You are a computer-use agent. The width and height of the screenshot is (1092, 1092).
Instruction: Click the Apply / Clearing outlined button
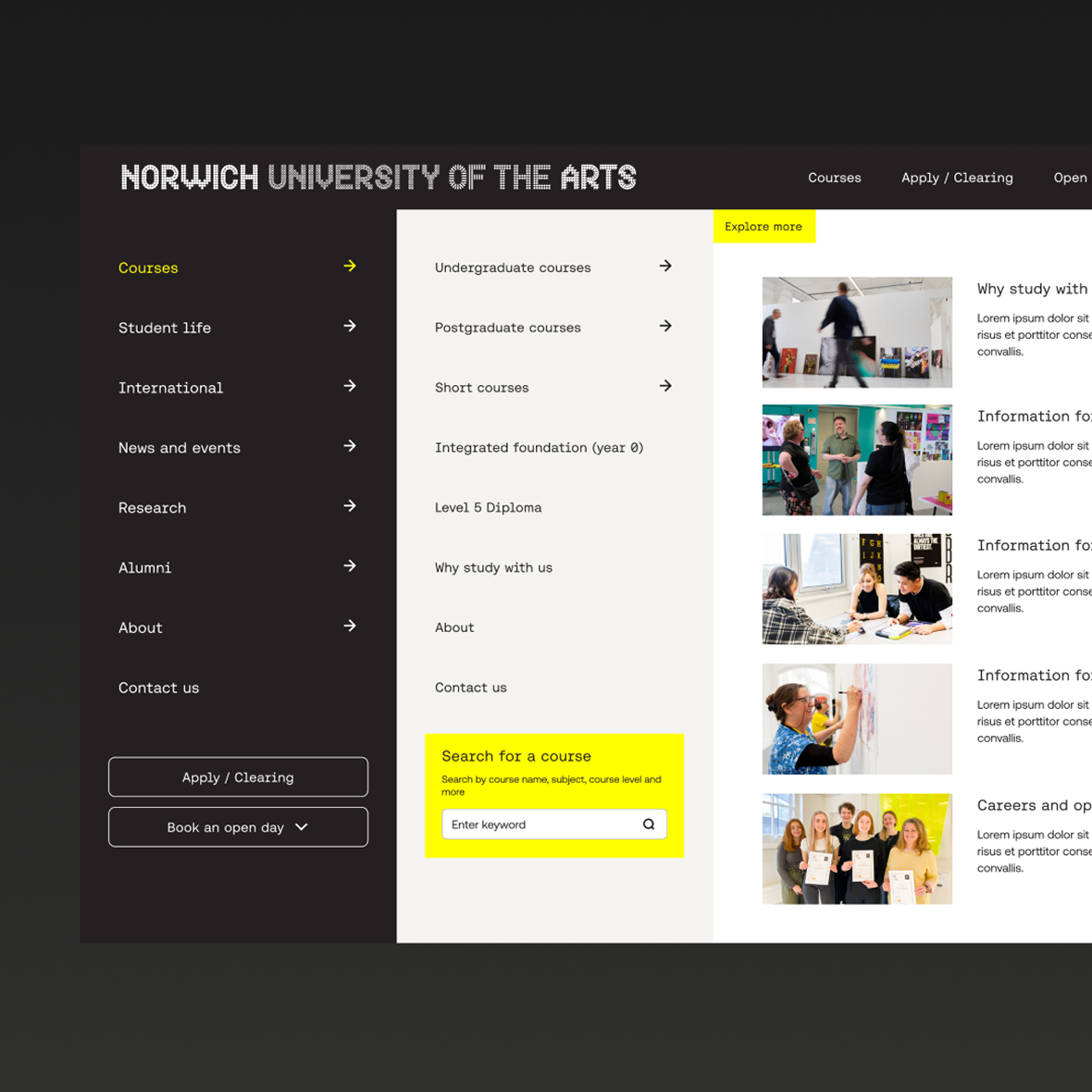238,776
